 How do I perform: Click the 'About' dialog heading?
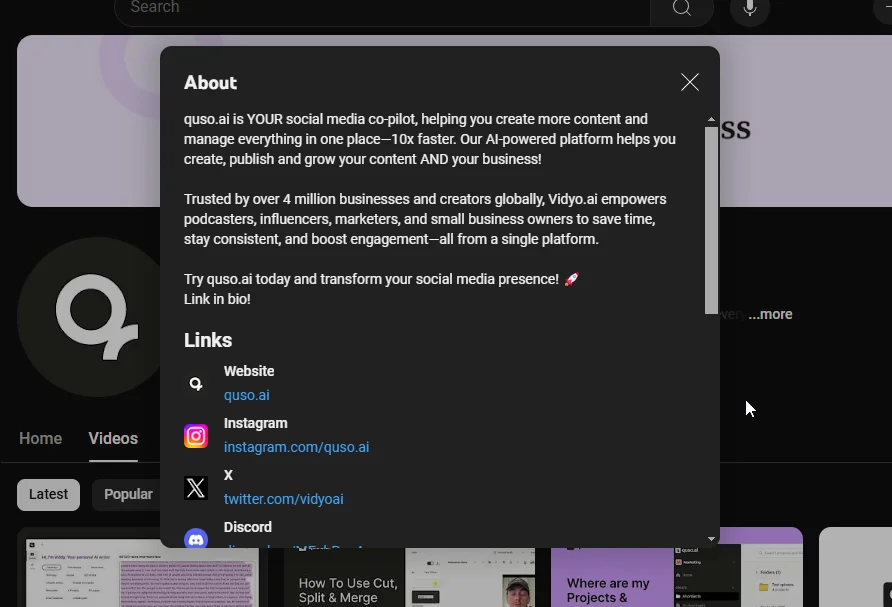click(x=210, y=83)
